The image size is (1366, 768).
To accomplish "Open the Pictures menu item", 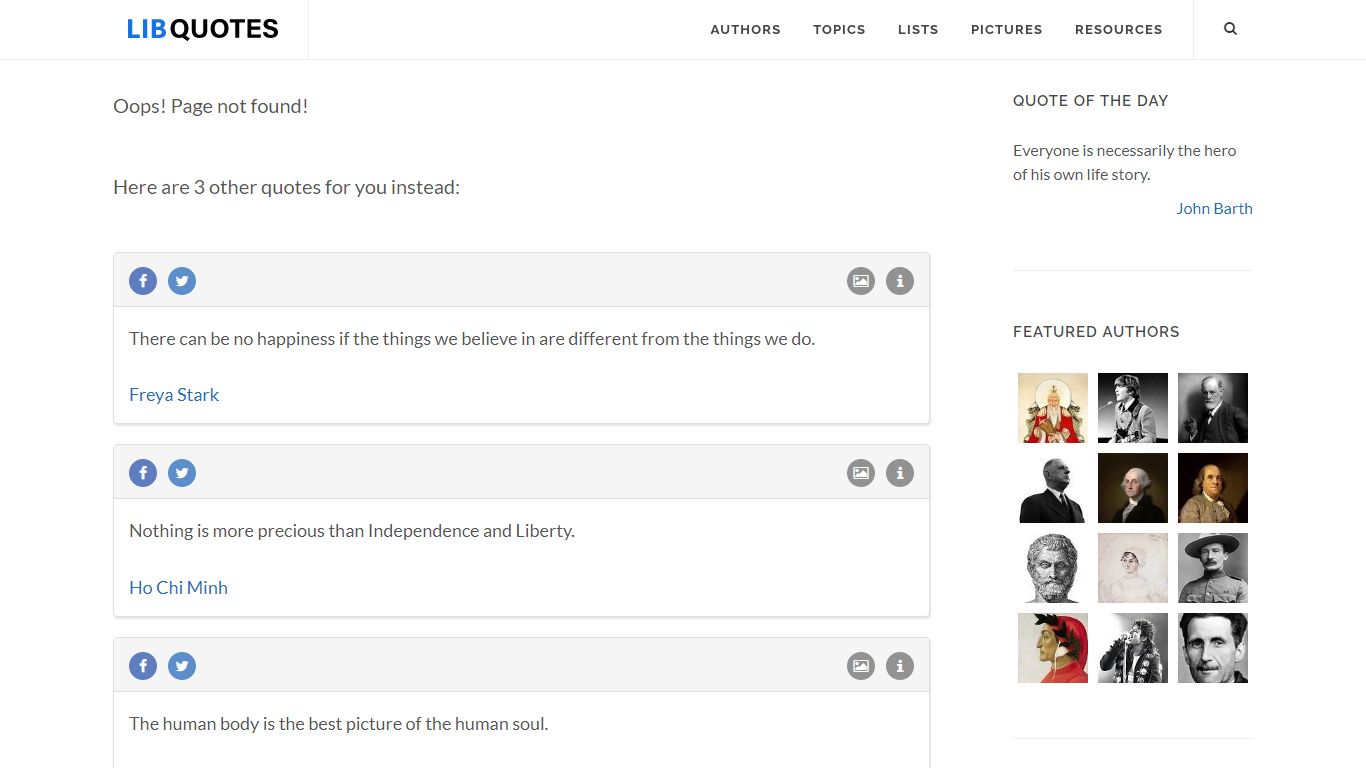I will click(1006, 30).
